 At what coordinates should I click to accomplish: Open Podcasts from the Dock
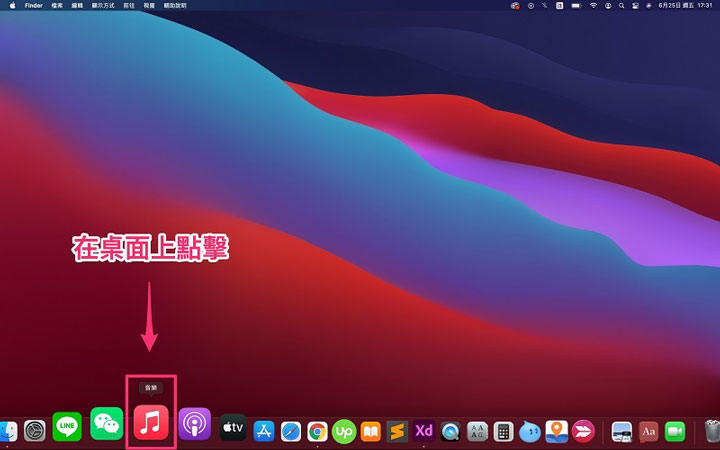[195, 424]
